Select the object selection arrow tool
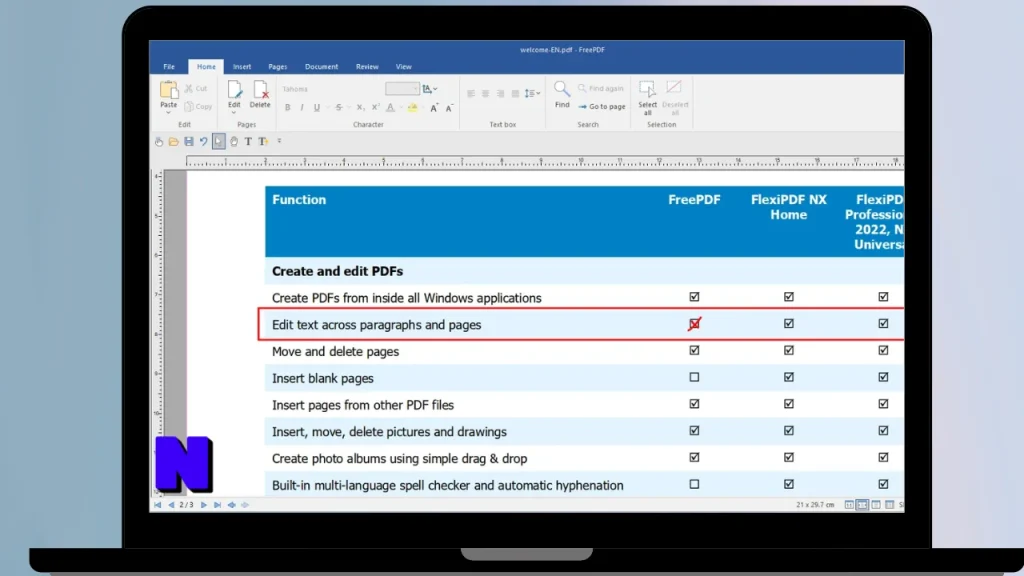 219,142
